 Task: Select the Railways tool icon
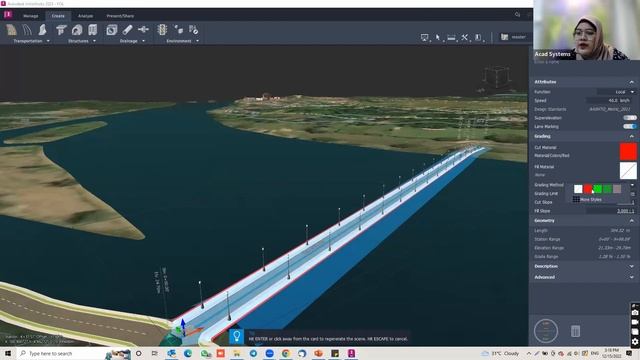click(27, 30)
